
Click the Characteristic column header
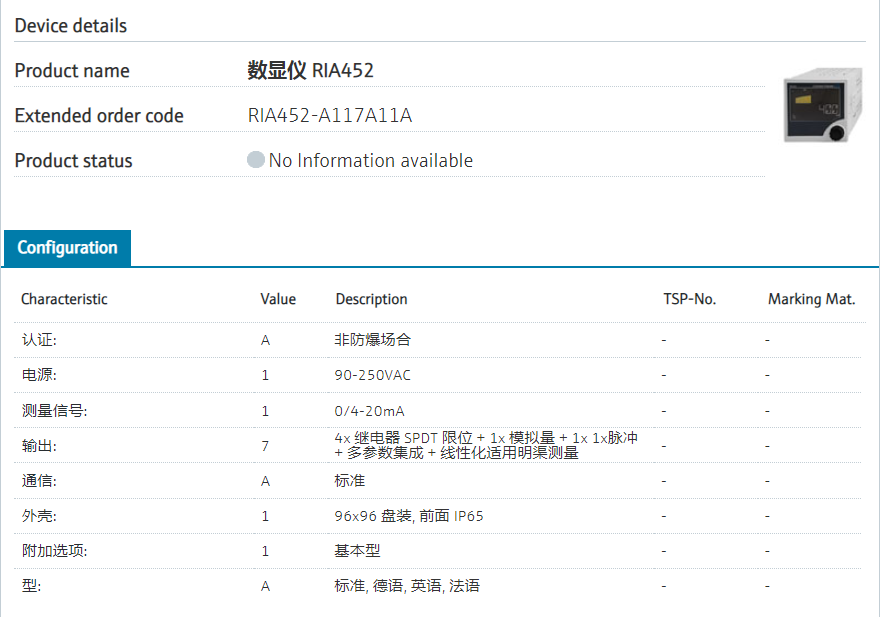coord(64,299)
